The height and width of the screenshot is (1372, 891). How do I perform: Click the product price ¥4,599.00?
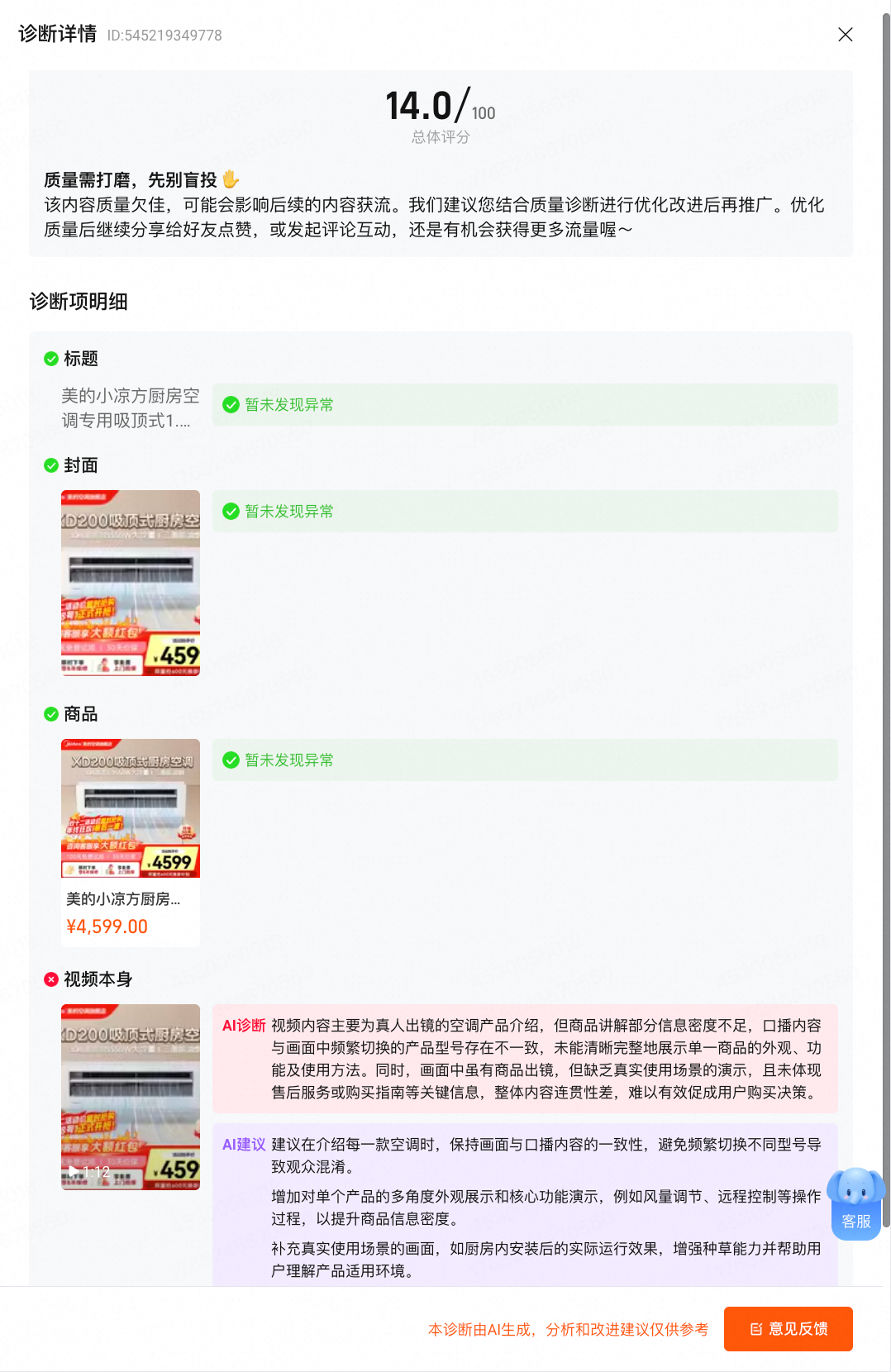(107, 927)
